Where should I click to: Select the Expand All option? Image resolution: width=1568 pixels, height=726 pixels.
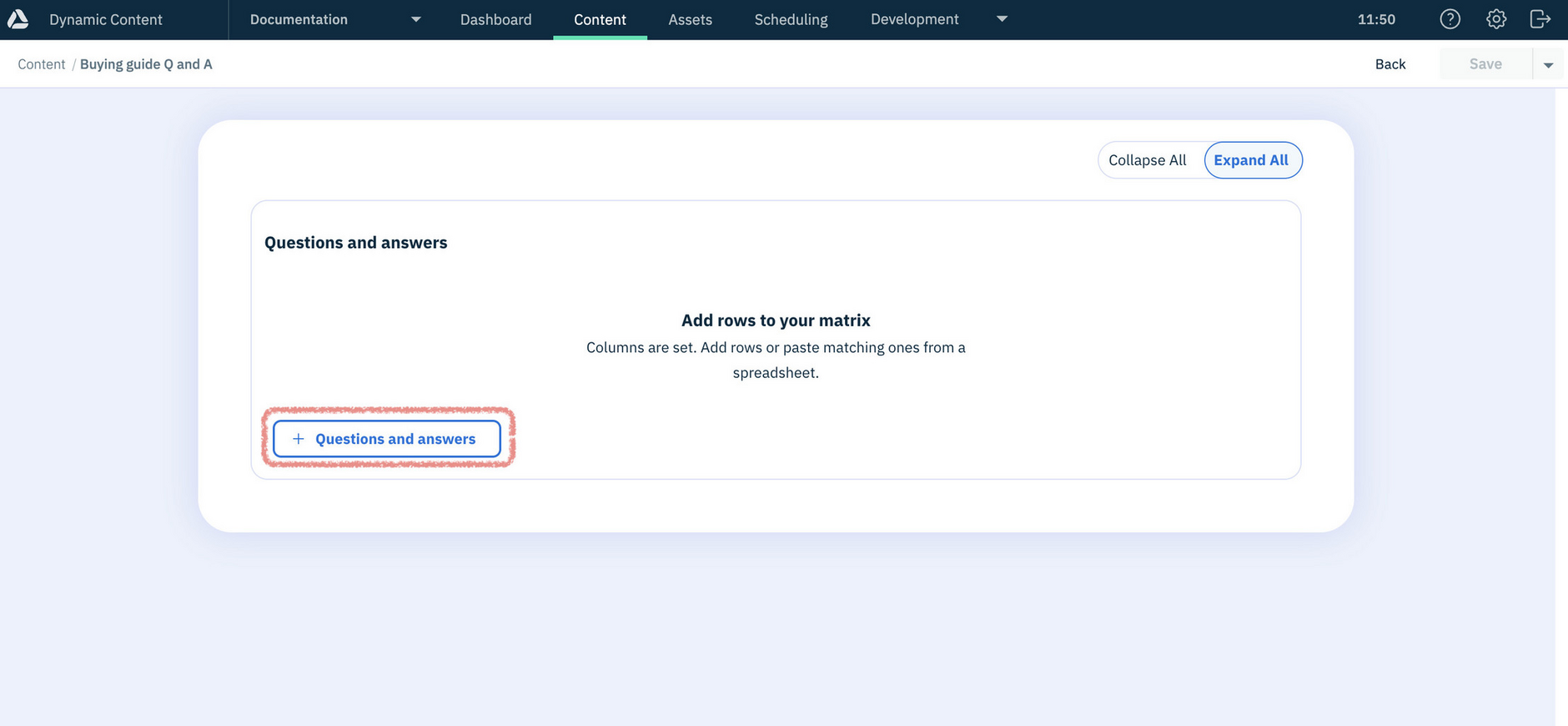coord(1250,160)
